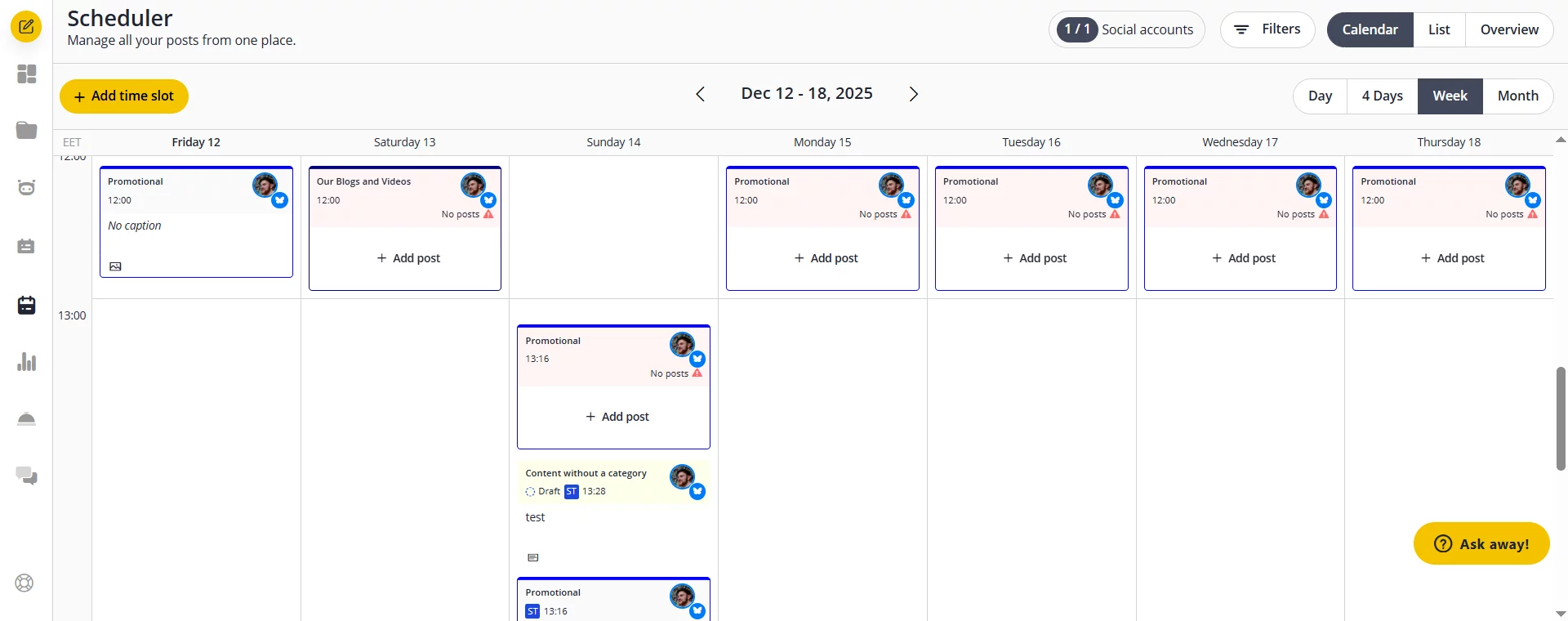Click the No posts warning on Monday 15
The width and height of the screenshot is (1568, 621).
click(x=884, y=214)
